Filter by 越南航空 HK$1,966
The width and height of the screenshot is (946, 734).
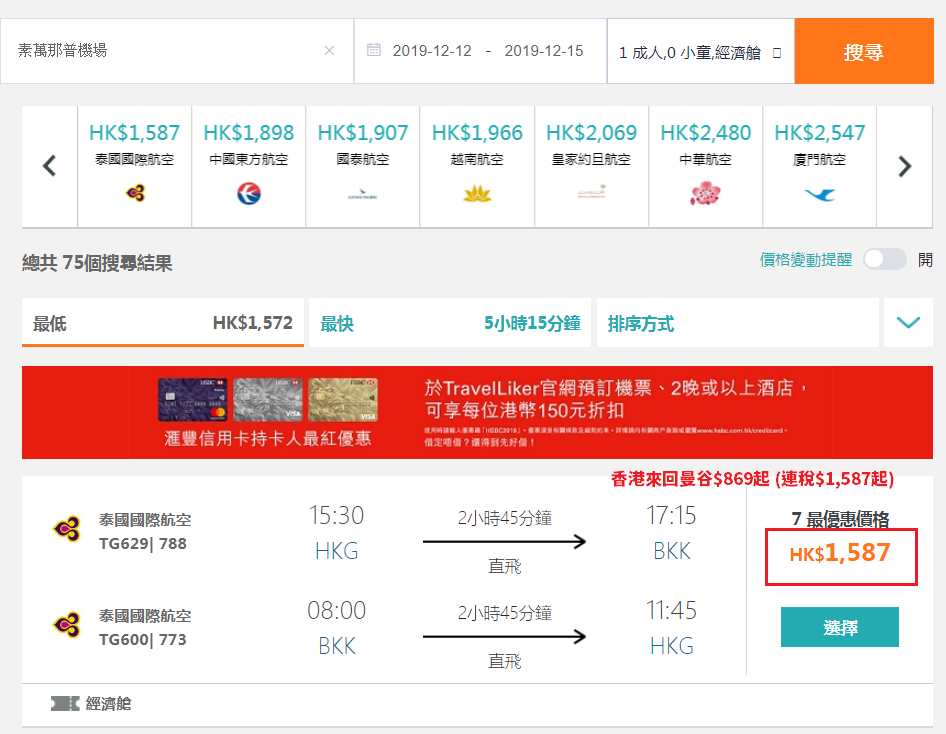pyautogui.click(x=477, y=166)
